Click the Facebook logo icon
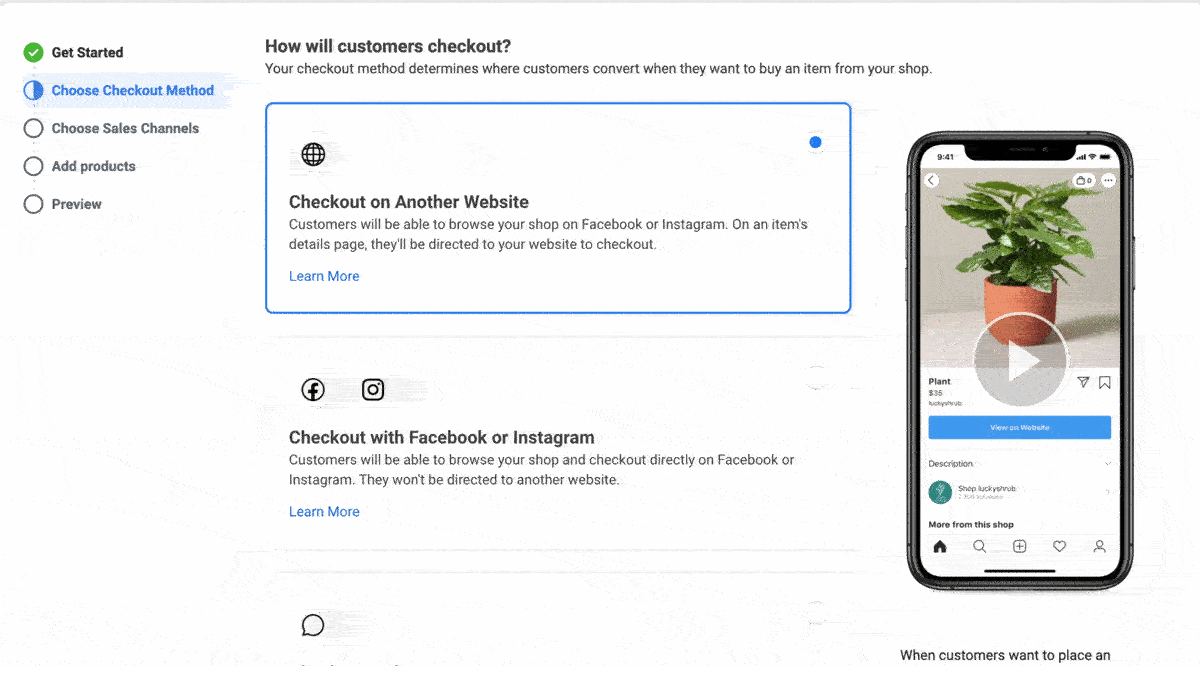 coord(313,390)
